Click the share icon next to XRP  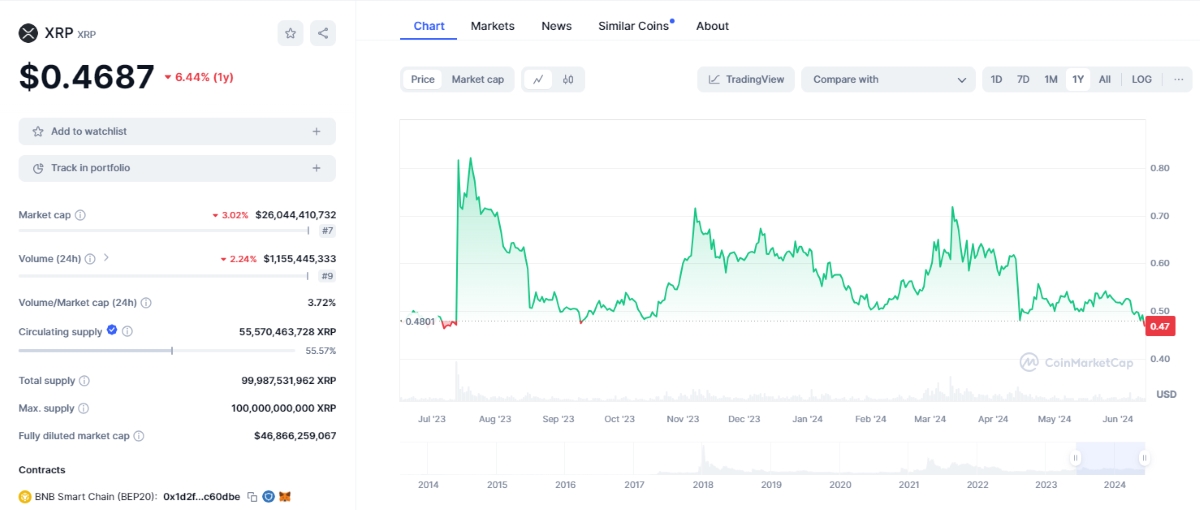point(323,33)
